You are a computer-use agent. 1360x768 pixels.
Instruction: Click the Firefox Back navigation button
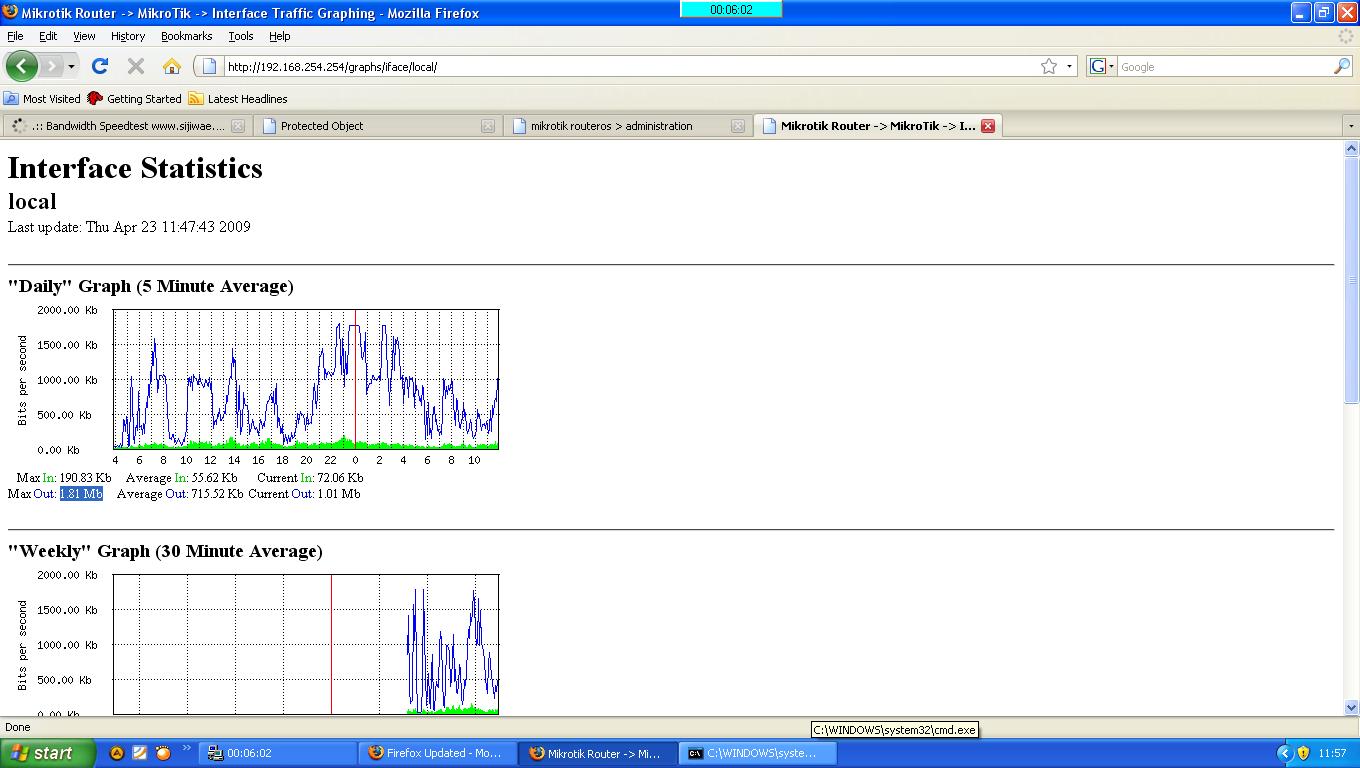coord(21,66)
